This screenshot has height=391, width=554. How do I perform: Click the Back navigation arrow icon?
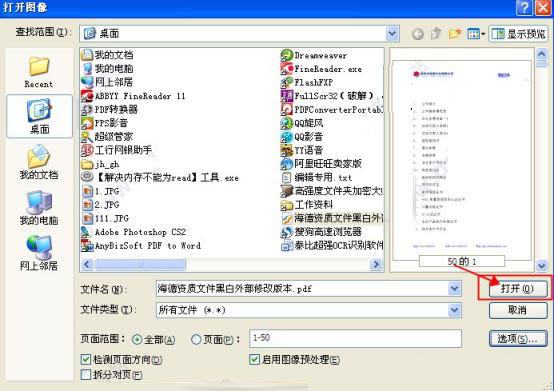click(x=418, y=34)
